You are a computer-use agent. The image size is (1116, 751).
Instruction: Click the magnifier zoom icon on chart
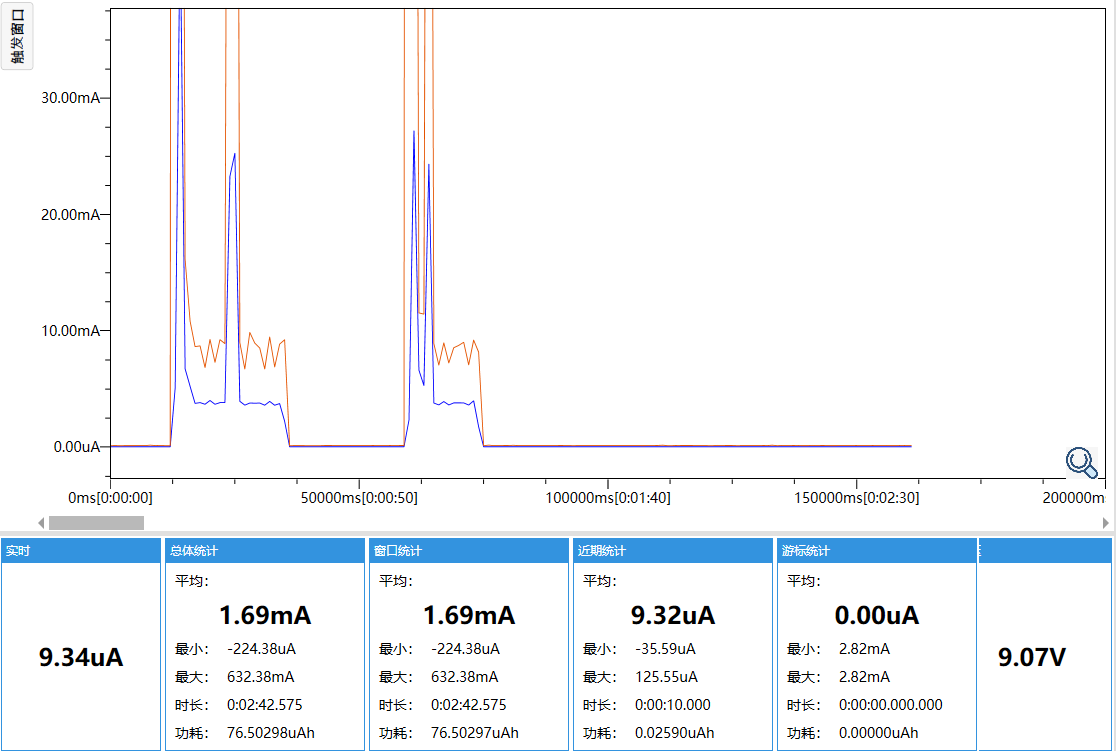pyautogui.click(x=1081, y=461)
